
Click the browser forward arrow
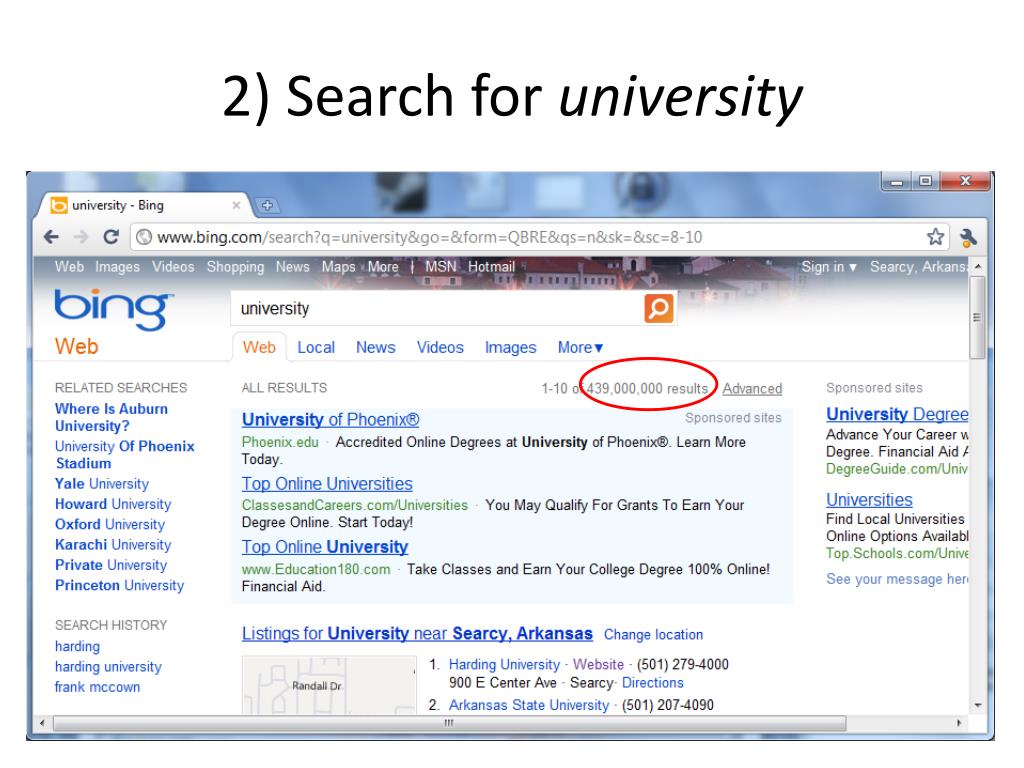click(81, 237)
